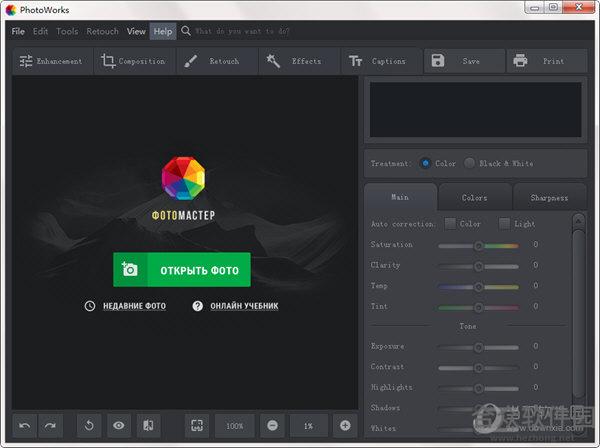Click the clock icon beside НЕДАВНИЕ ФОТО
Viewport: 600px width, 448px height.
[x=90, y=306]
